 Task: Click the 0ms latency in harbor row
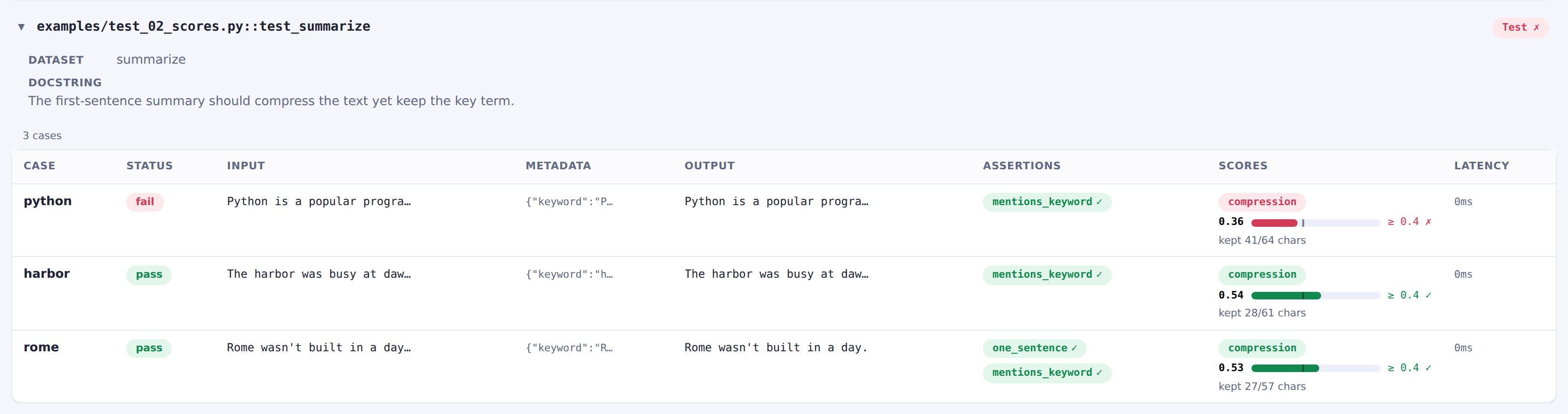click(1463, 274)
